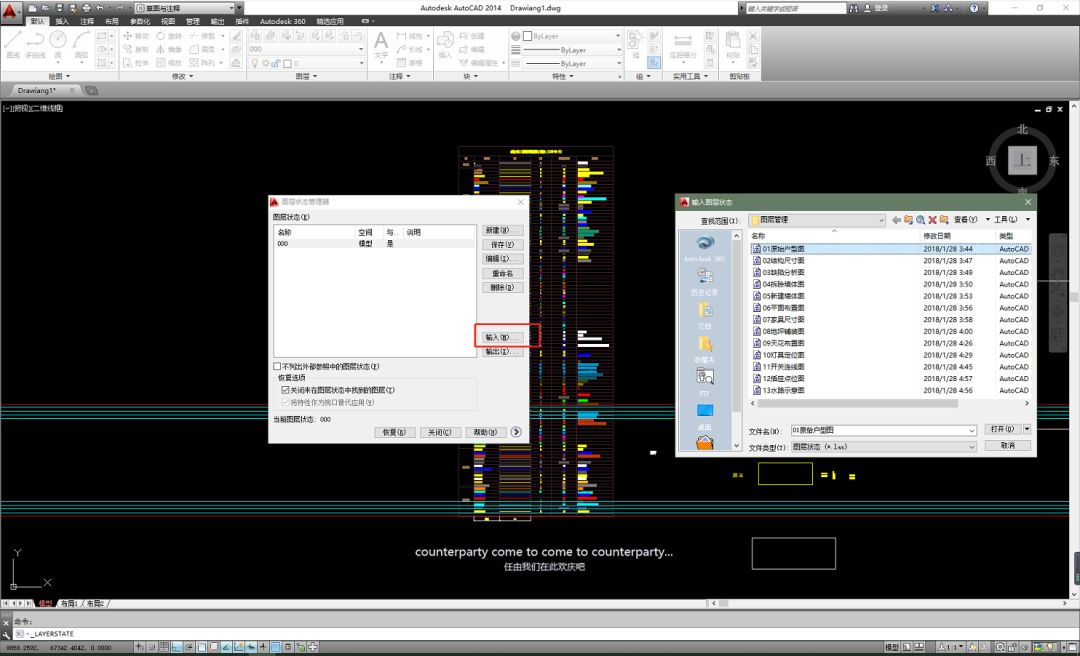
Task: Click the Measure utility tool icon
Action: (683, 43)
